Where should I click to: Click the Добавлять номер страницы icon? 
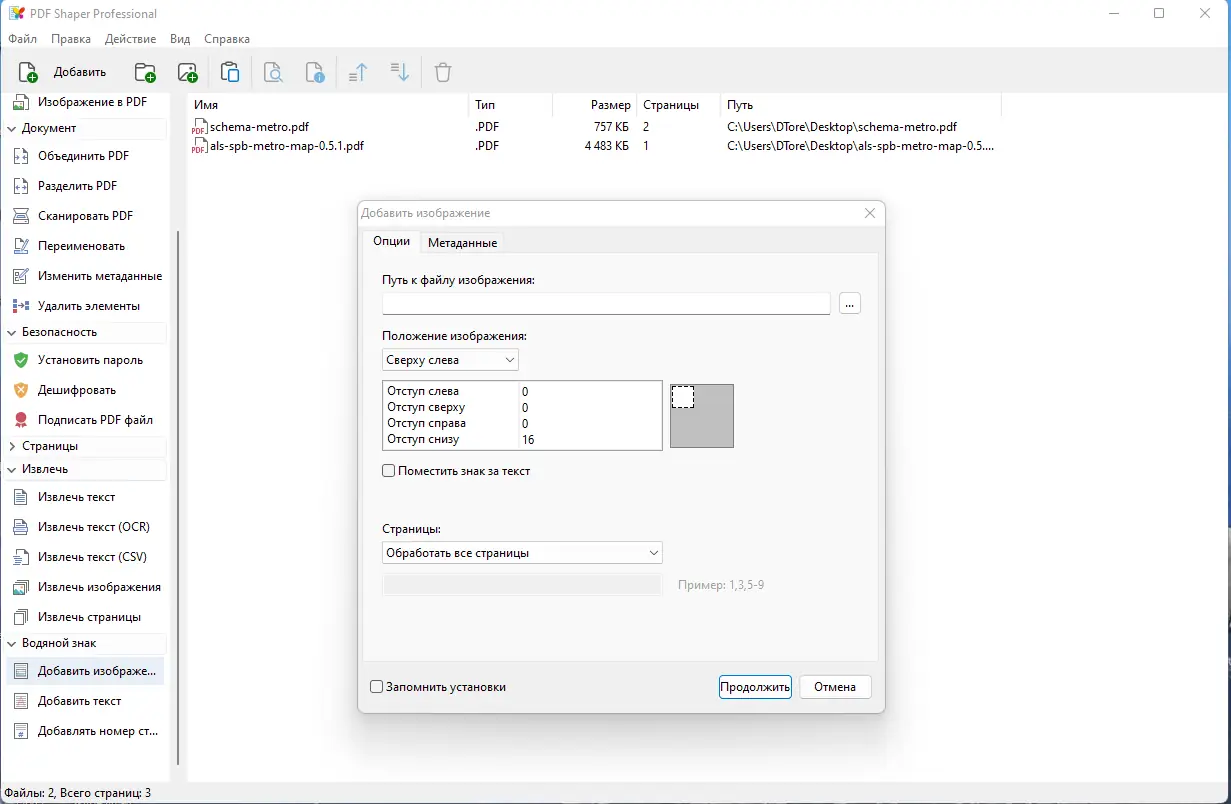coord(20,731)
